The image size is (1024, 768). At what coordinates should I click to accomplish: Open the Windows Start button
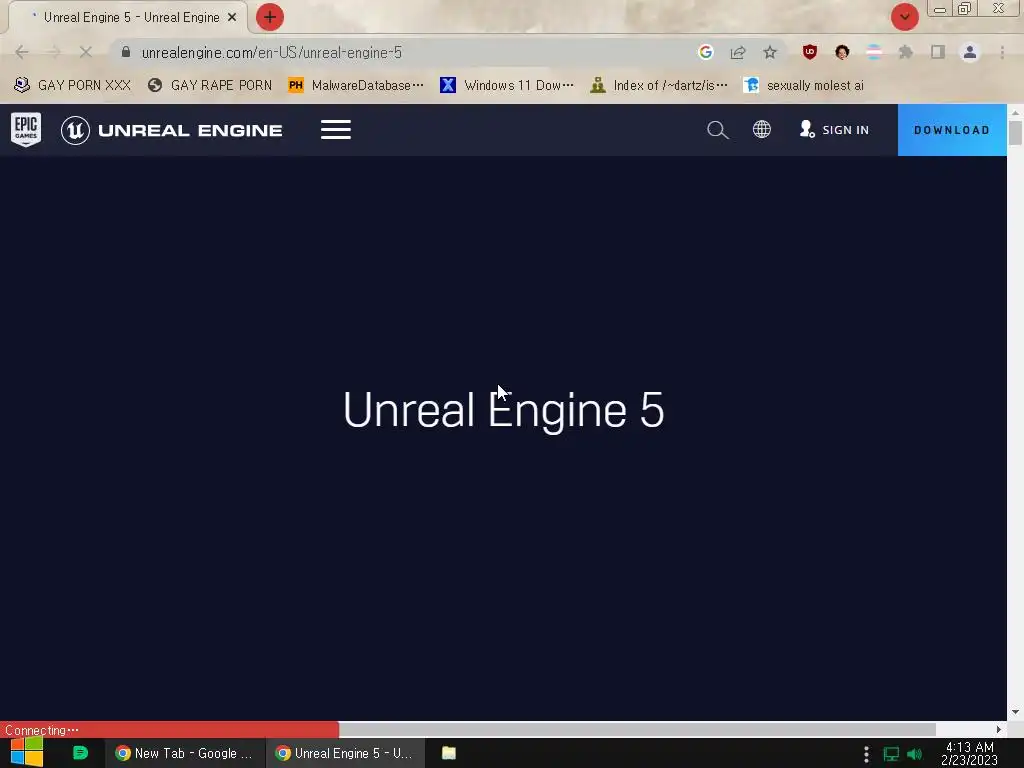pyautogui.click(x=27, y=753)
